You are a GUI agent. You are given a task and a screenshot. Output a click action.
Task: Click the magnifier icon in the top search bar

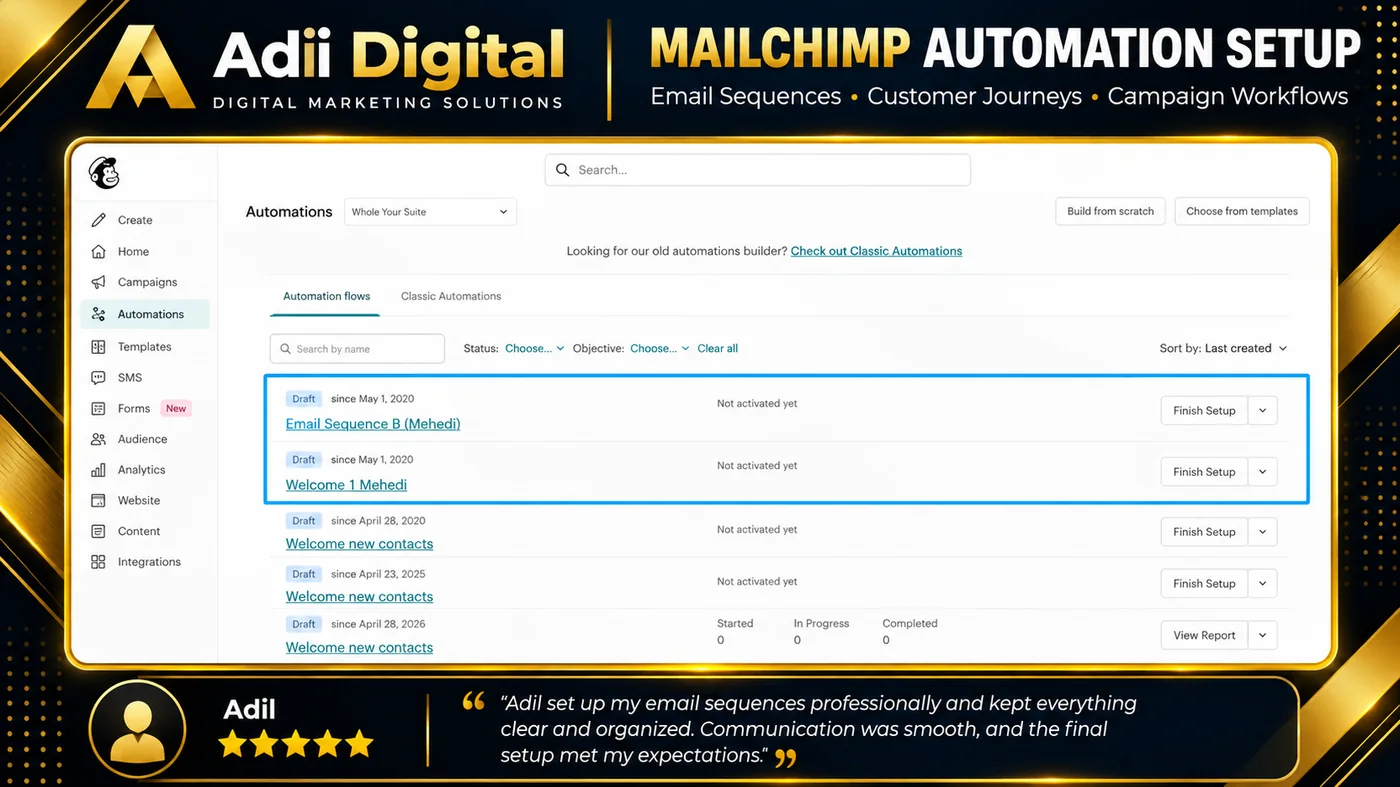pyautogui.click(x=563, y=170)
